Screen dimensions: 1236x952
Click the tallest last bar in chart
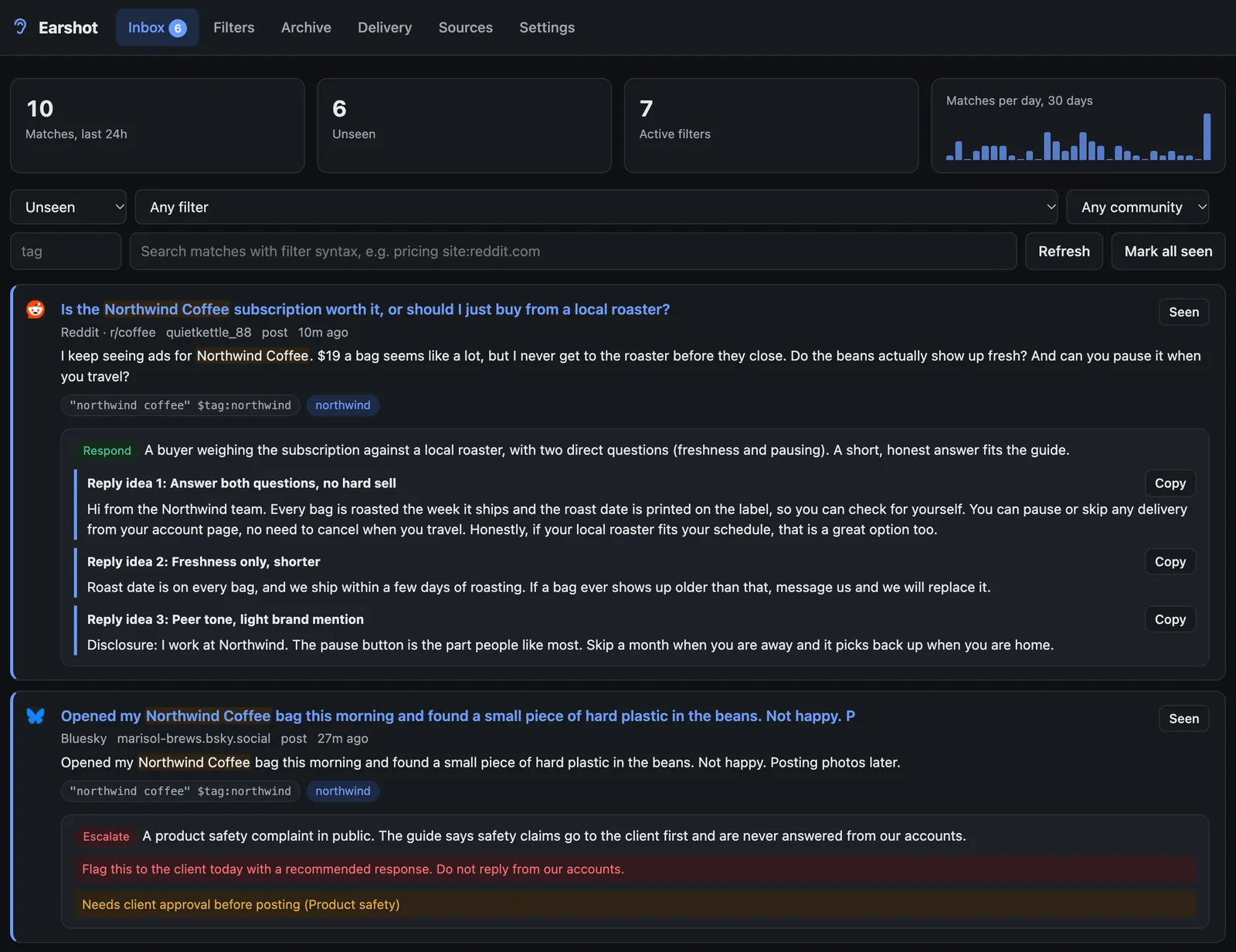coord(1207,137)
